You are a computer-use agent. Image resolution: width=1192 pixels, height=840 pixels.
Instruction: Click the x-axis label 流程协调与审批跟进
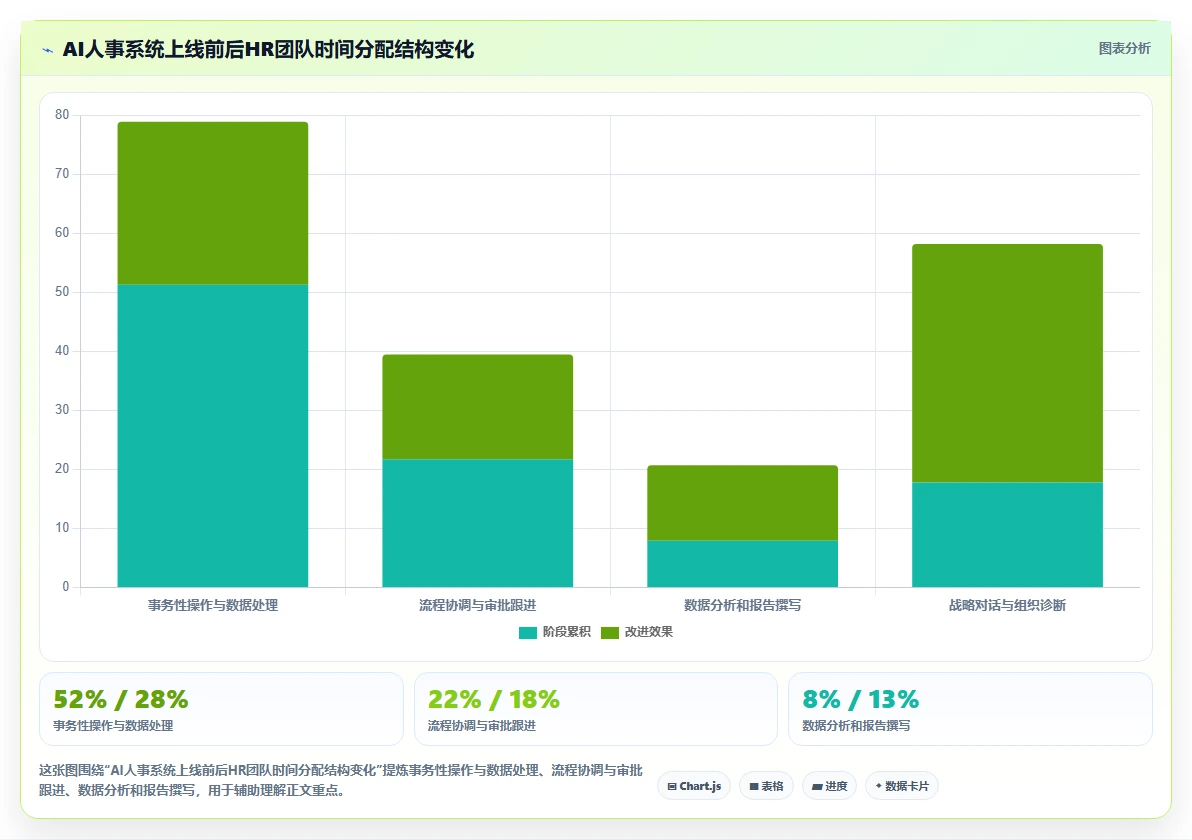click(477, 605)
